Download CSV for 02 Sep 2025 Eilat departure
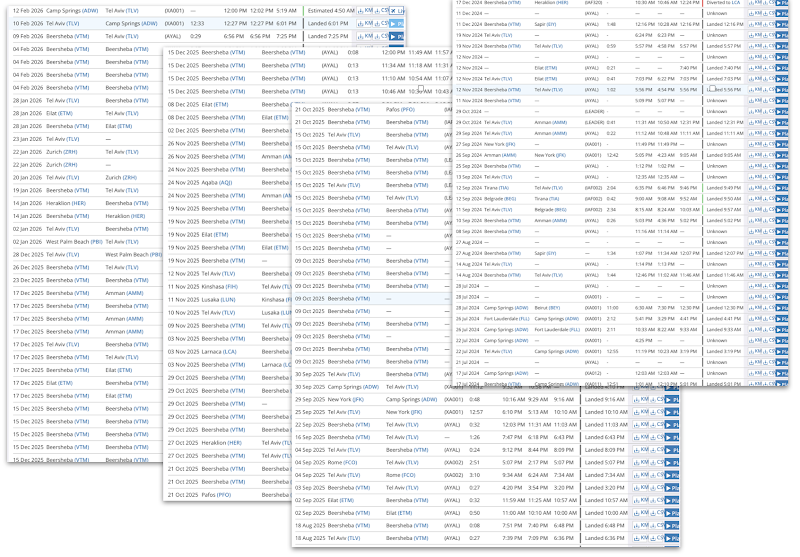This screenshot has height=557, width=800. [658, 499]
